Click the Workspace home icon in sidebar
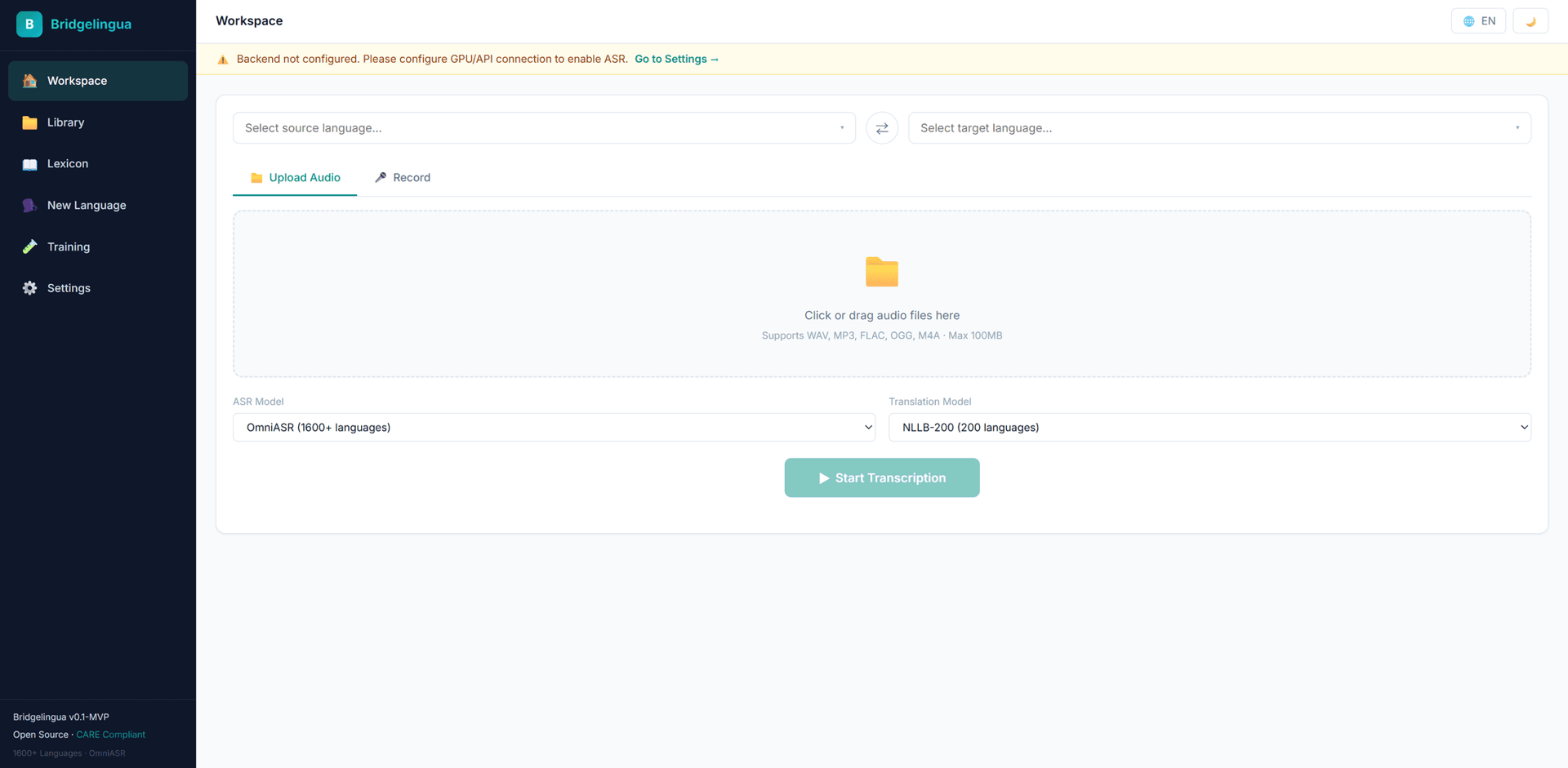This screenshot has width=1568, height=768. pyautogui.click(x=30, y=81)
